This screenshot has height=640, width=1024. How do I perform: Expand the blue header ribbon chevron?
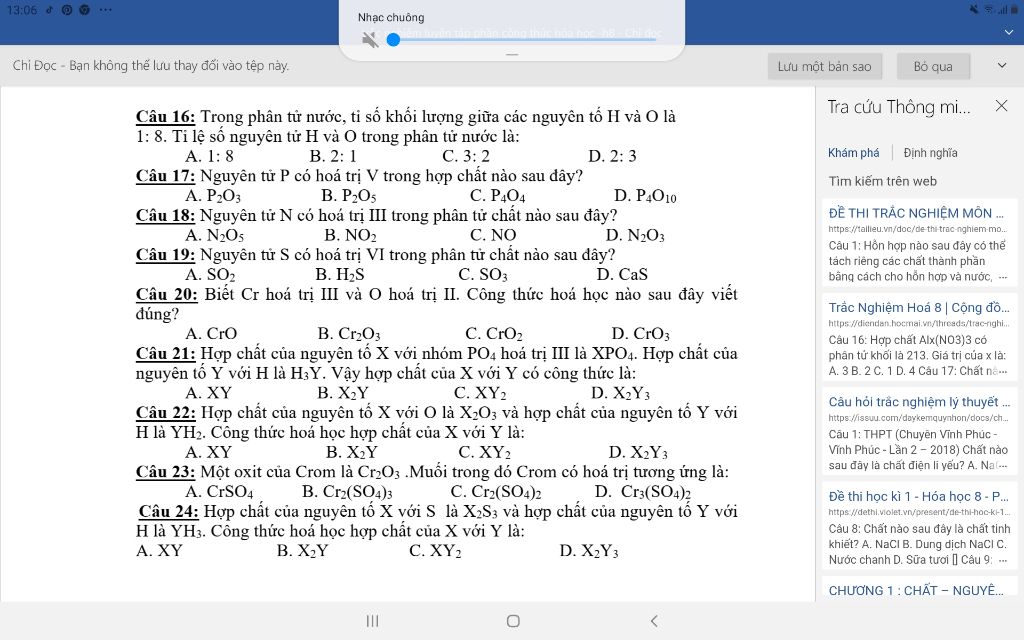point(1009,32)
